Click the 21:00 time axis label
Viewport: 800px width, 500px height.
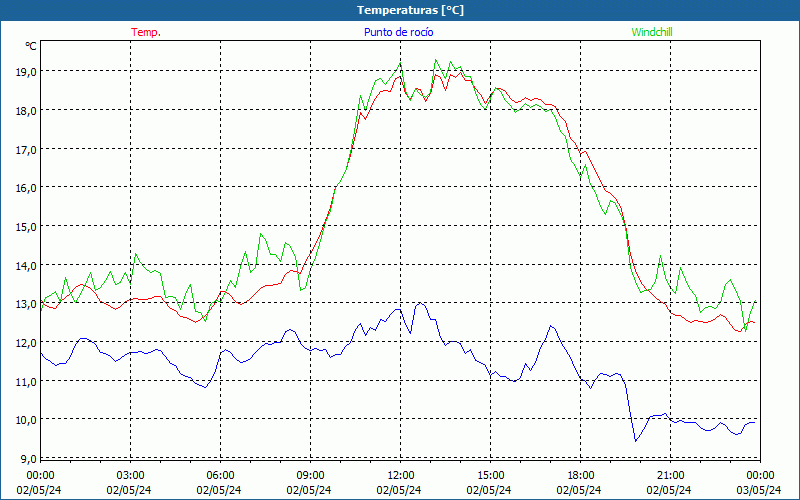coord(670,476)
